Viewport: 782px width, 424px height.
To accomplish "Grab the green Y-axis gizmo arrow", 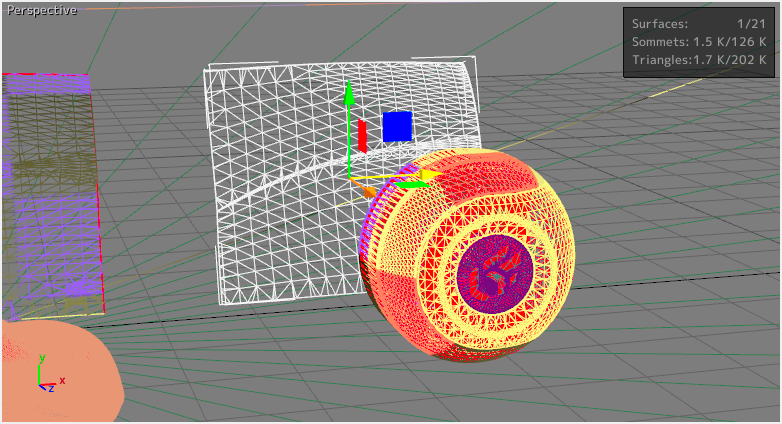I will tap(349, 93).
